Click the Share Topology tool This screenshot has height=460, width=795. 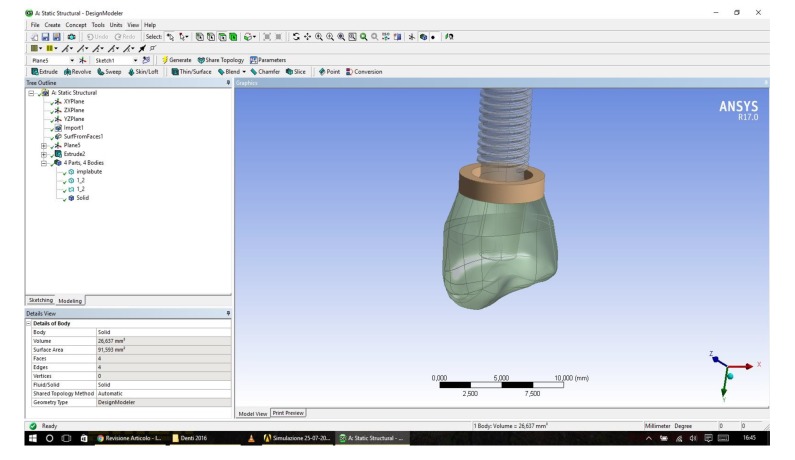[x=220, y=59]
